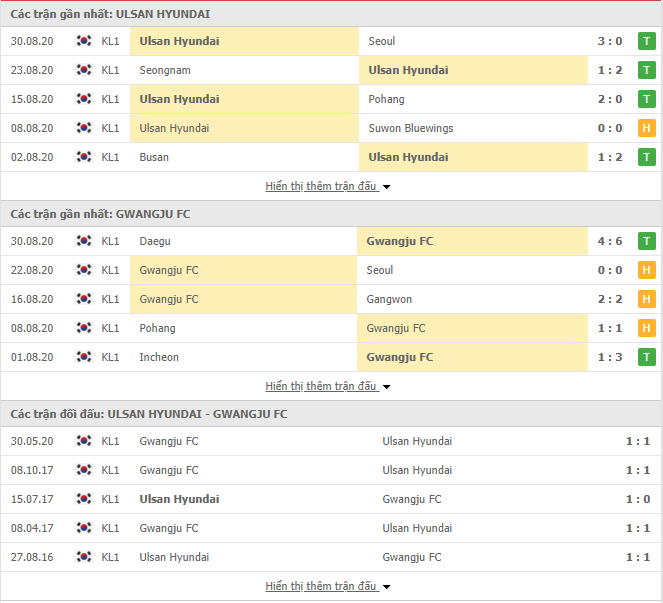The height and width of the screenshot is (603, 663).
Task: Click the green T badge for Daegu vs Gwangju
Action: pos(647,241)
